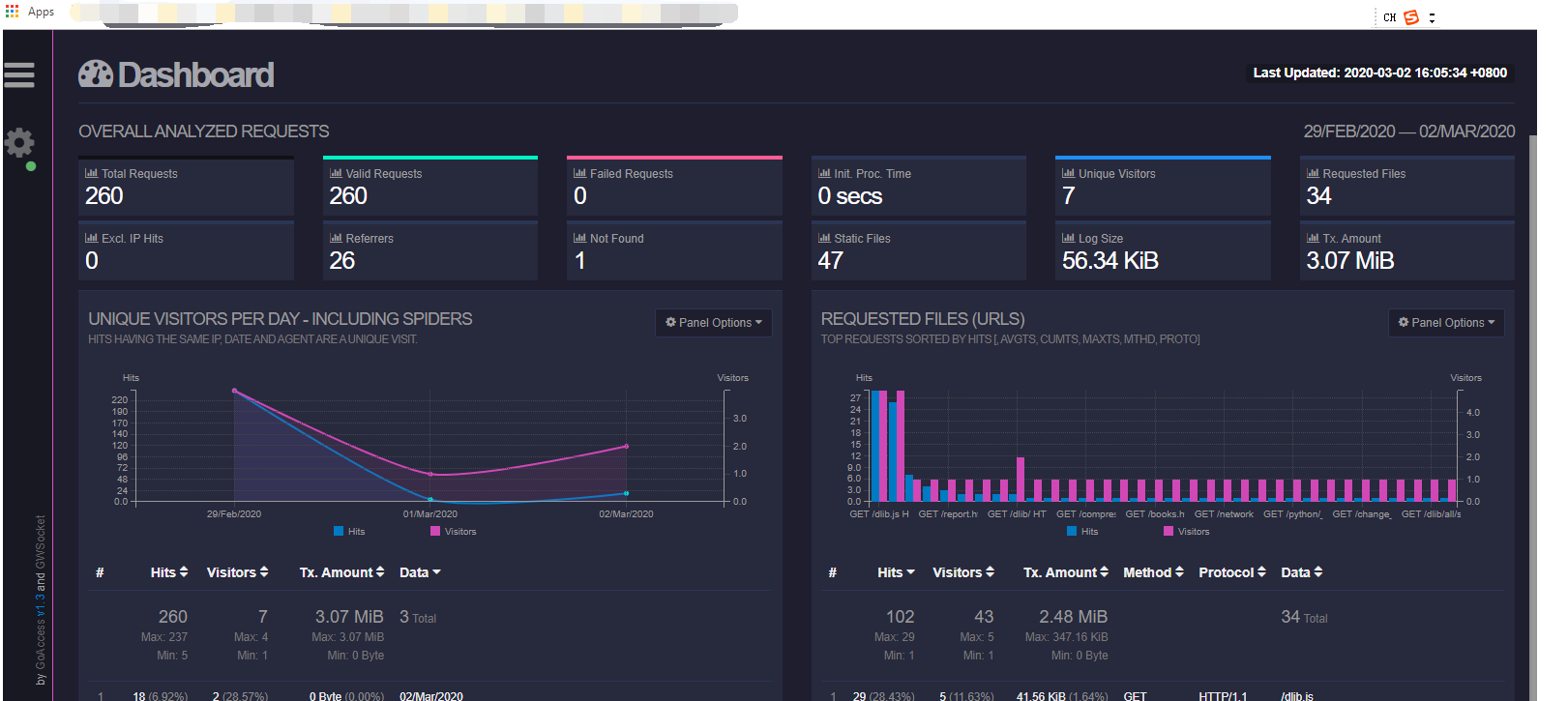Click the 29/Feb/2020 data point on chart
Image resolution: width=1568 pixels, height=701 pixels.
tap(234, 391)
